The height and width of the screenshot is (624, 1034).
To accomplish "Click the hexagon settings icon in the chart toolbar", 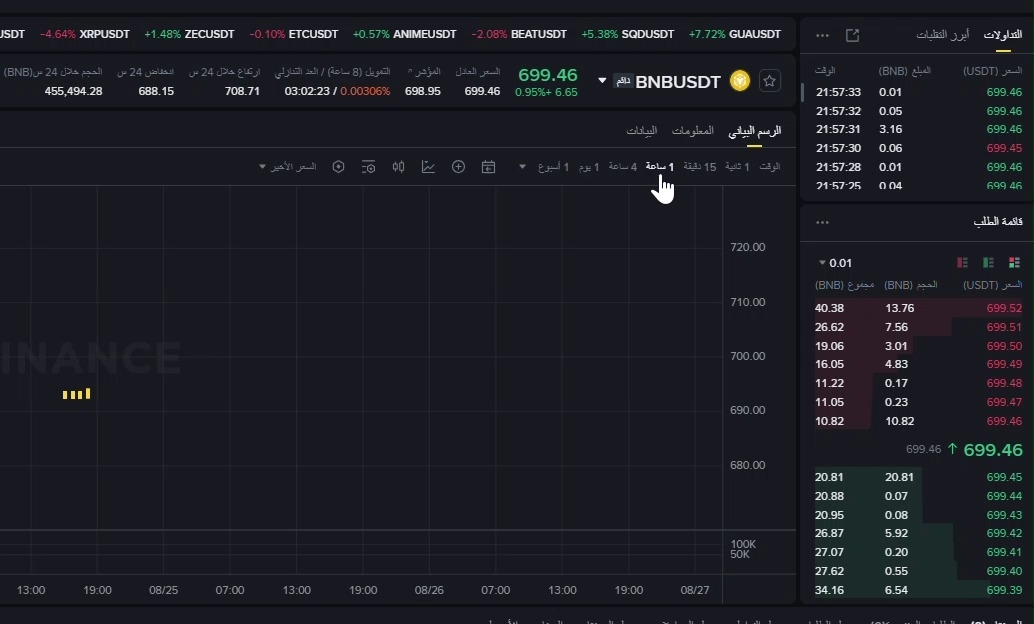I will pyautogui.click(x=338, y=167).
